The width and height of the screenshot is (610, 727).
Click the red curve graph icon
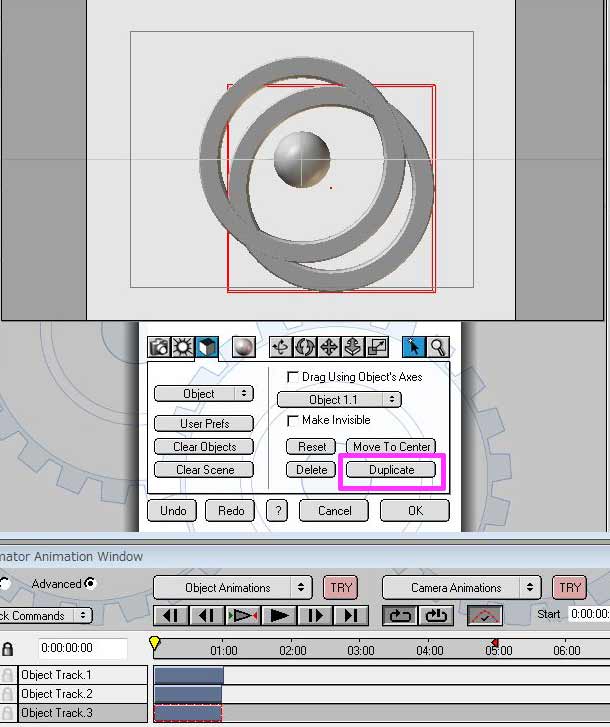click(484, 616)
